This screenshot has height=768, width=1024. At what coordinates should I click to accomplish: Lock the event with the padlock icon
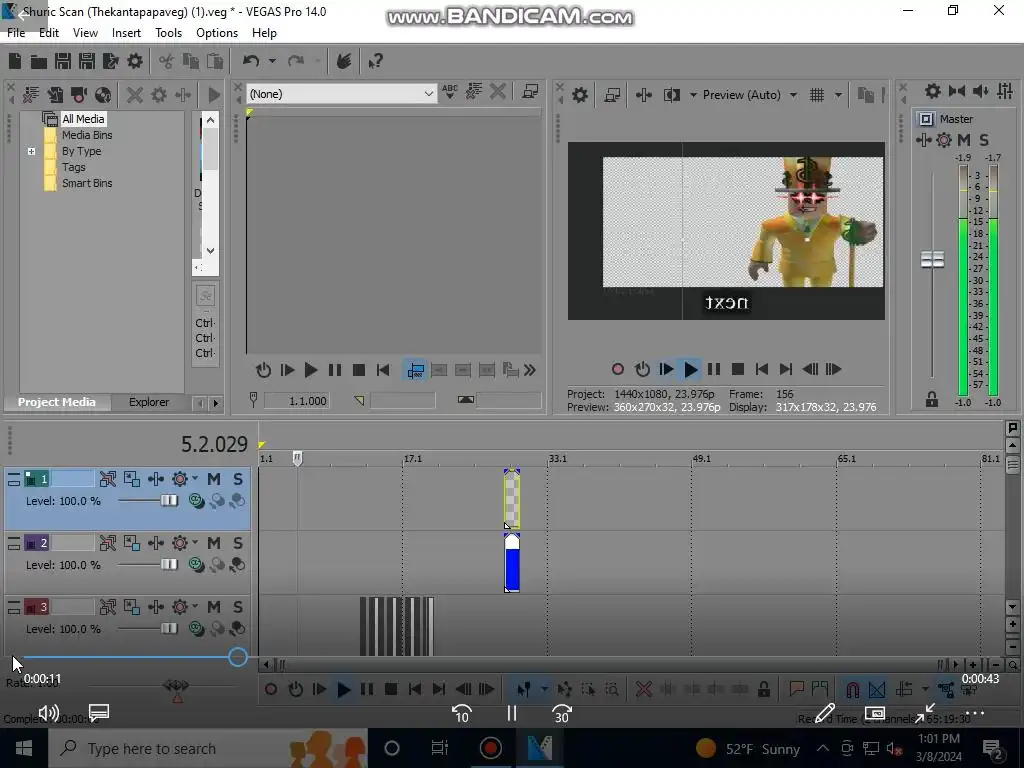pyautogui.click(x=763, y=689)
